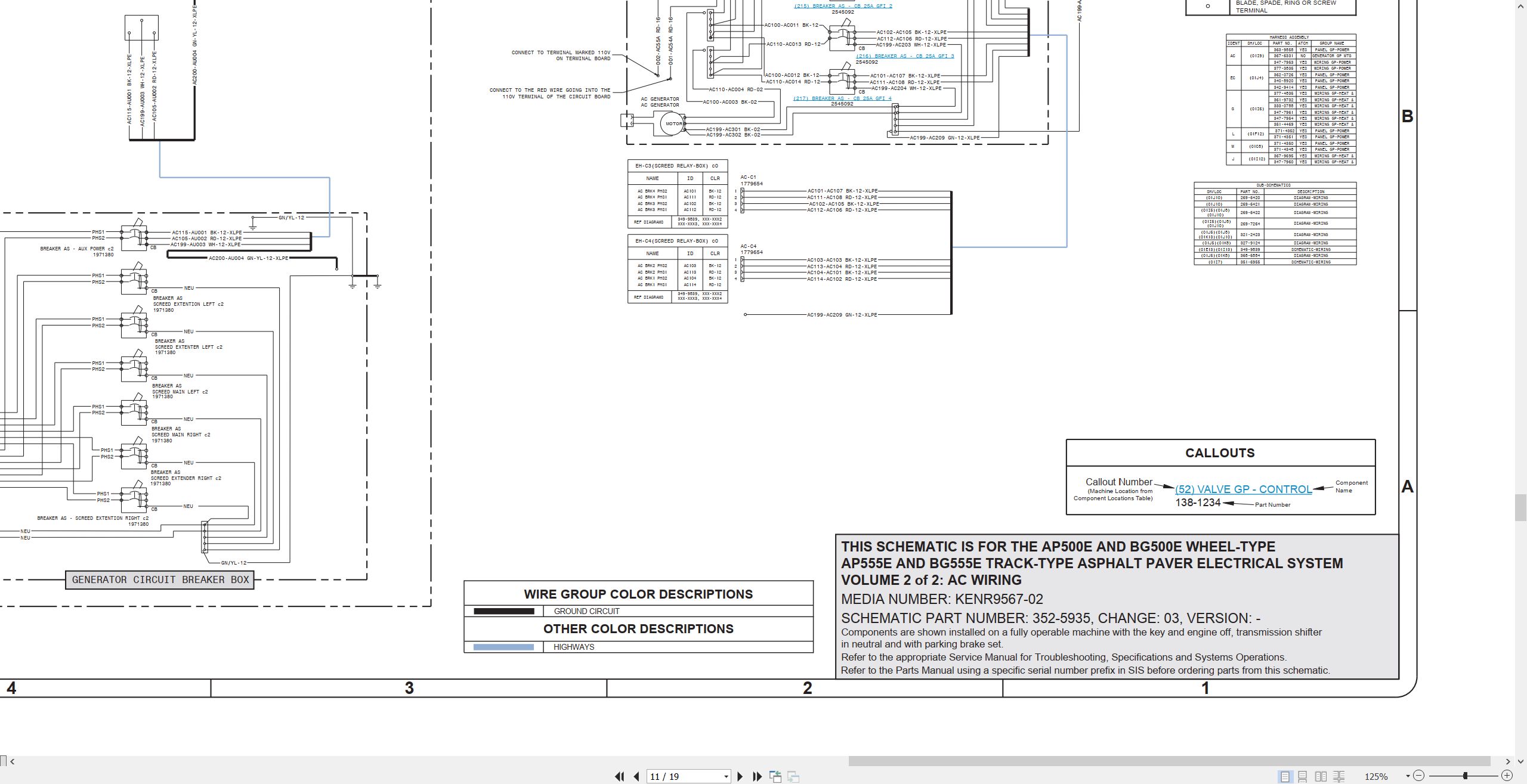
Task: Select two-page facing layout mode
Action: pos(1321,776)
